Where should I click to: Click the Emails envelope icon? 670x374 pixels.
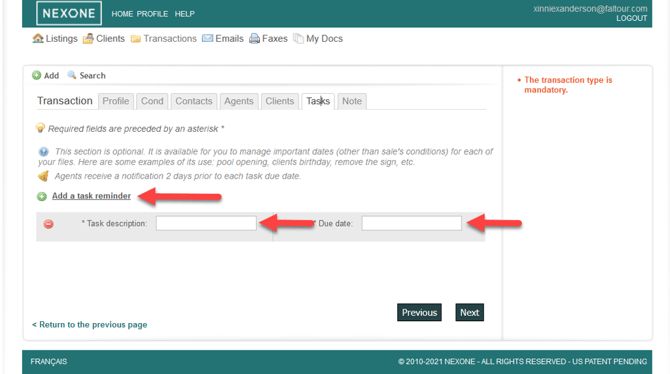pyautogui.click(x=208, y=38)
